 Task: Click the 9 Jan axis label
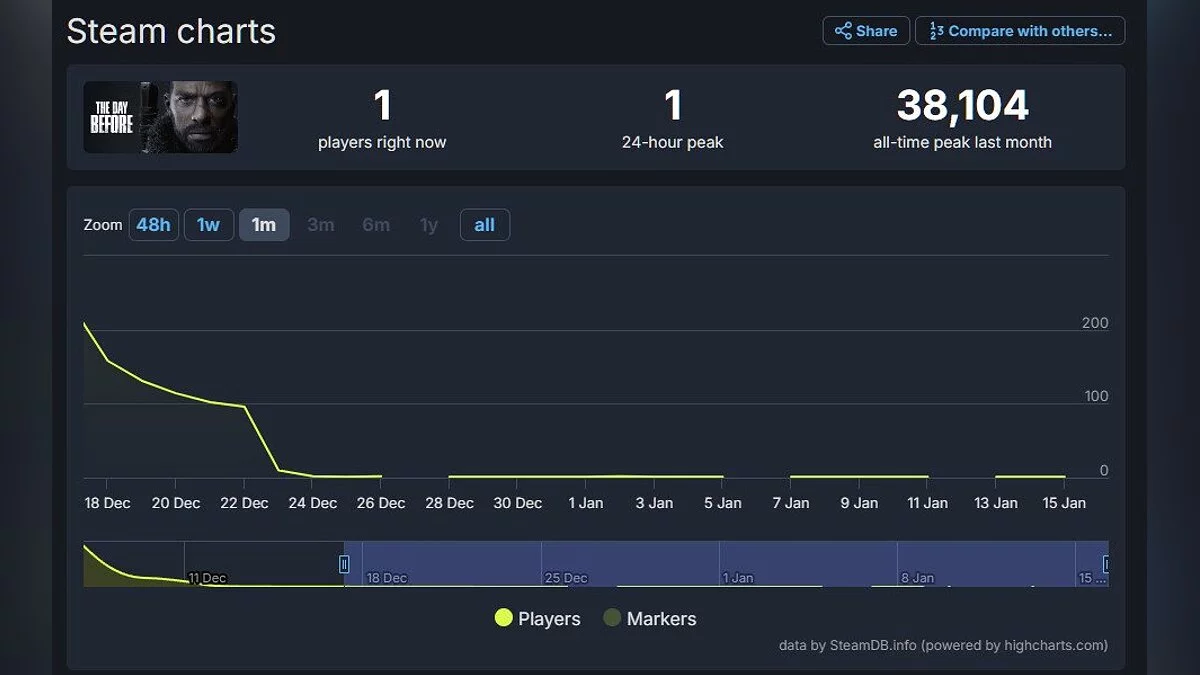pos(859,503)
